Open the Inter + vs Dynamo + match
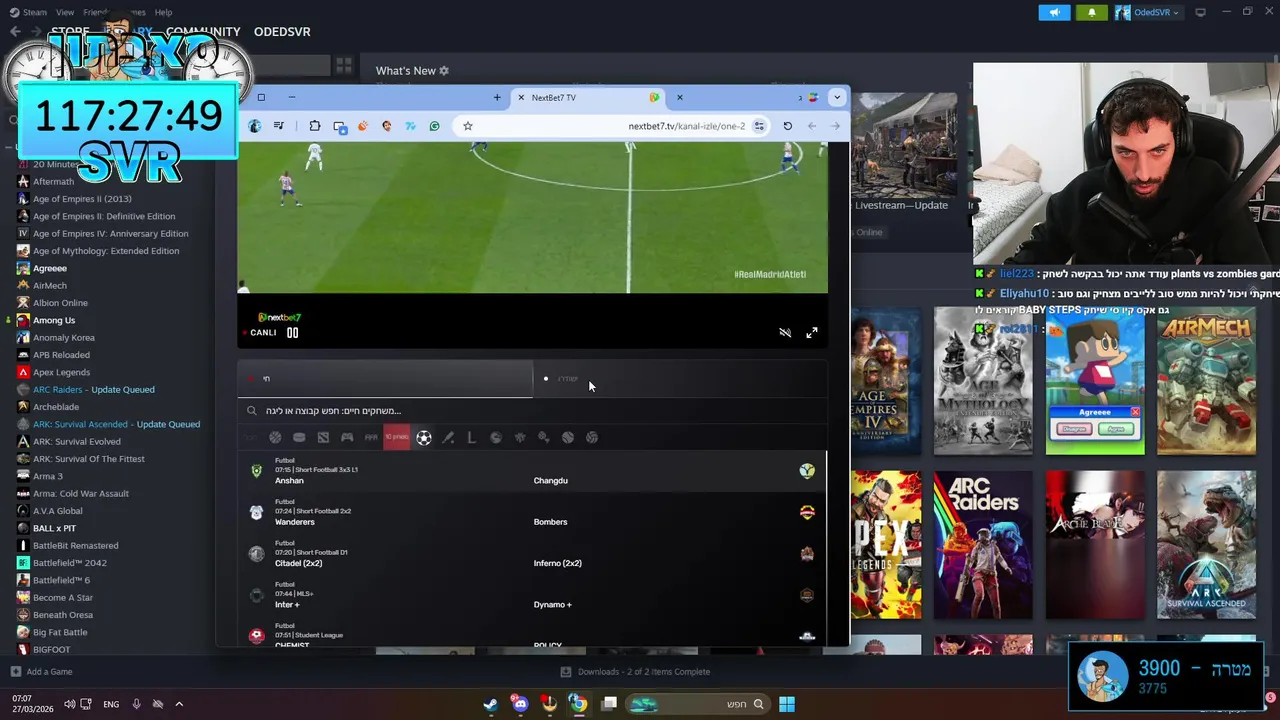 tap(532, 595)
